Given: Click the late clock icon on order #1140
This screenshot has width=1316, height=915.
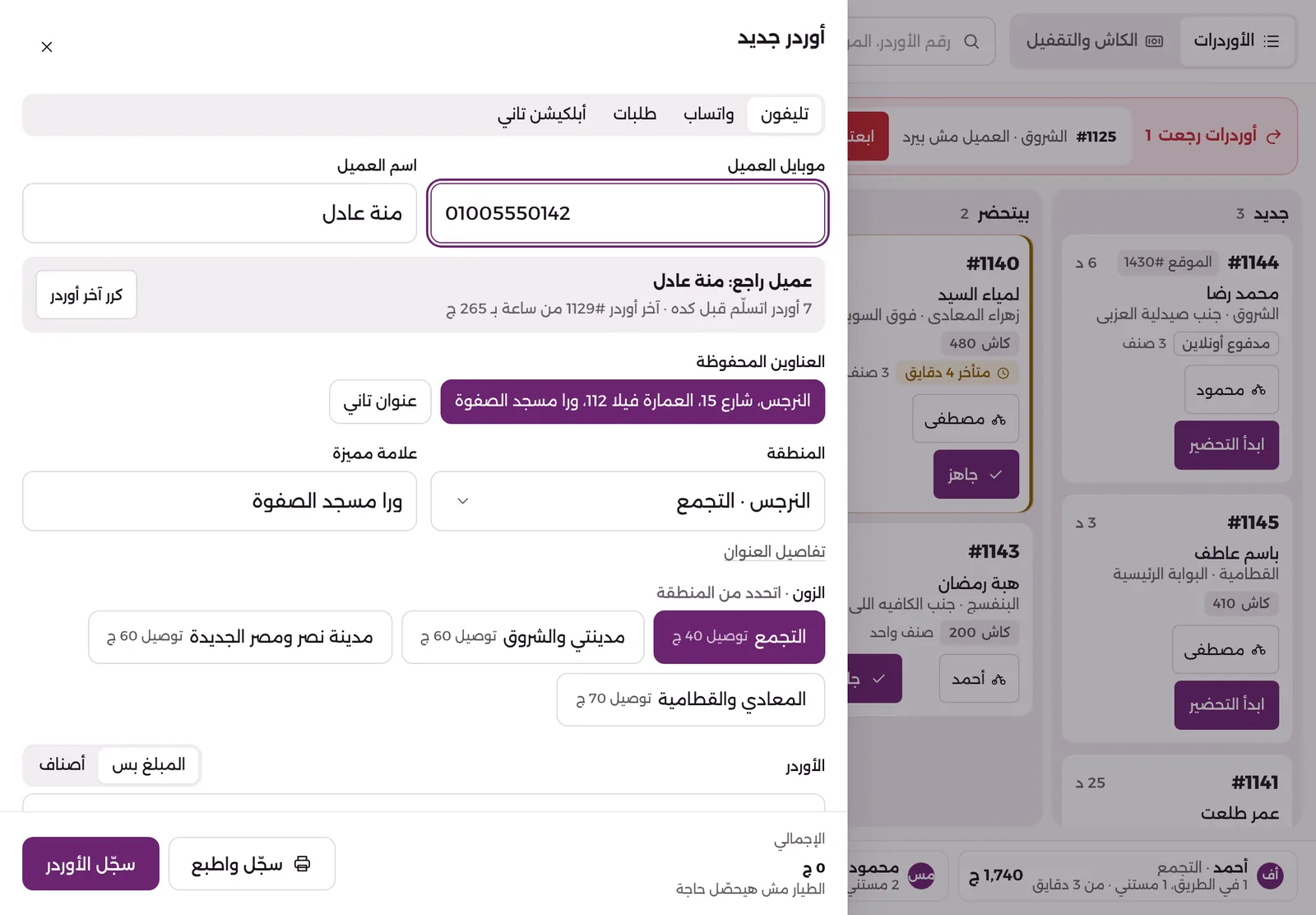Looking at the screenshot, I should coord(1003,373).
